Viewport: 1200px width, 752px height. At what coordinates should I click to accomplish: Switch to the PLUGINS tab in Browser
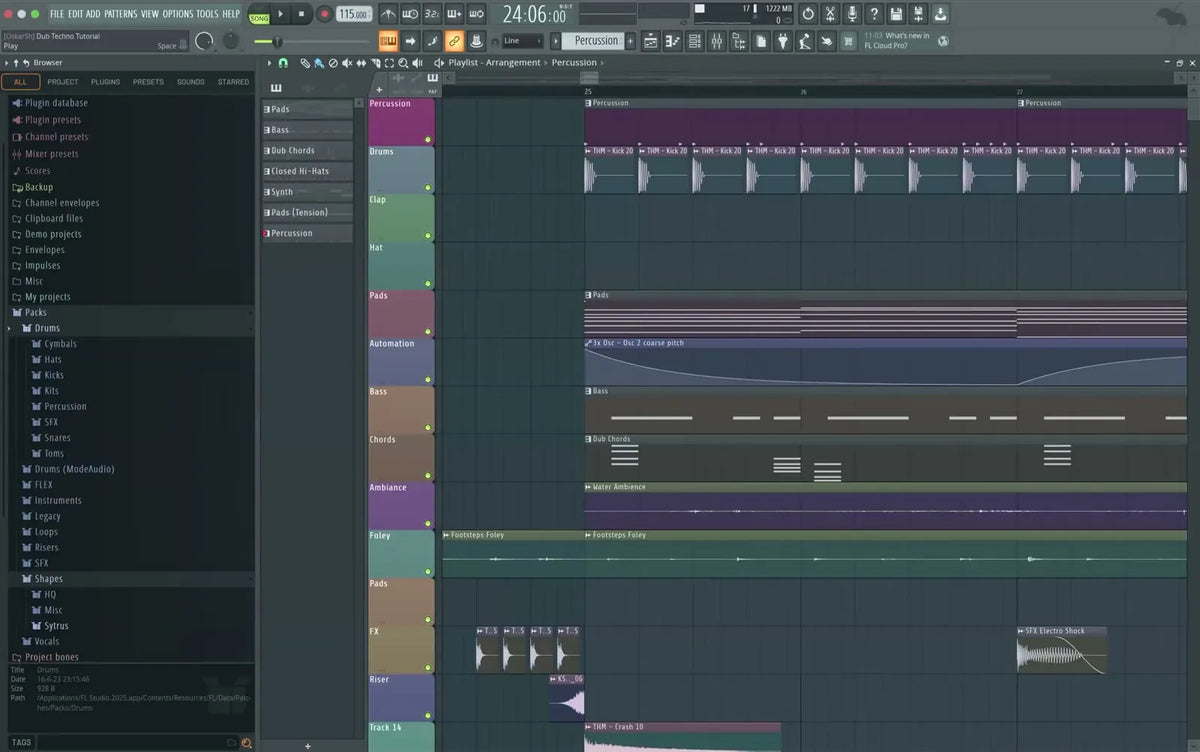click(x=105, y=82)
